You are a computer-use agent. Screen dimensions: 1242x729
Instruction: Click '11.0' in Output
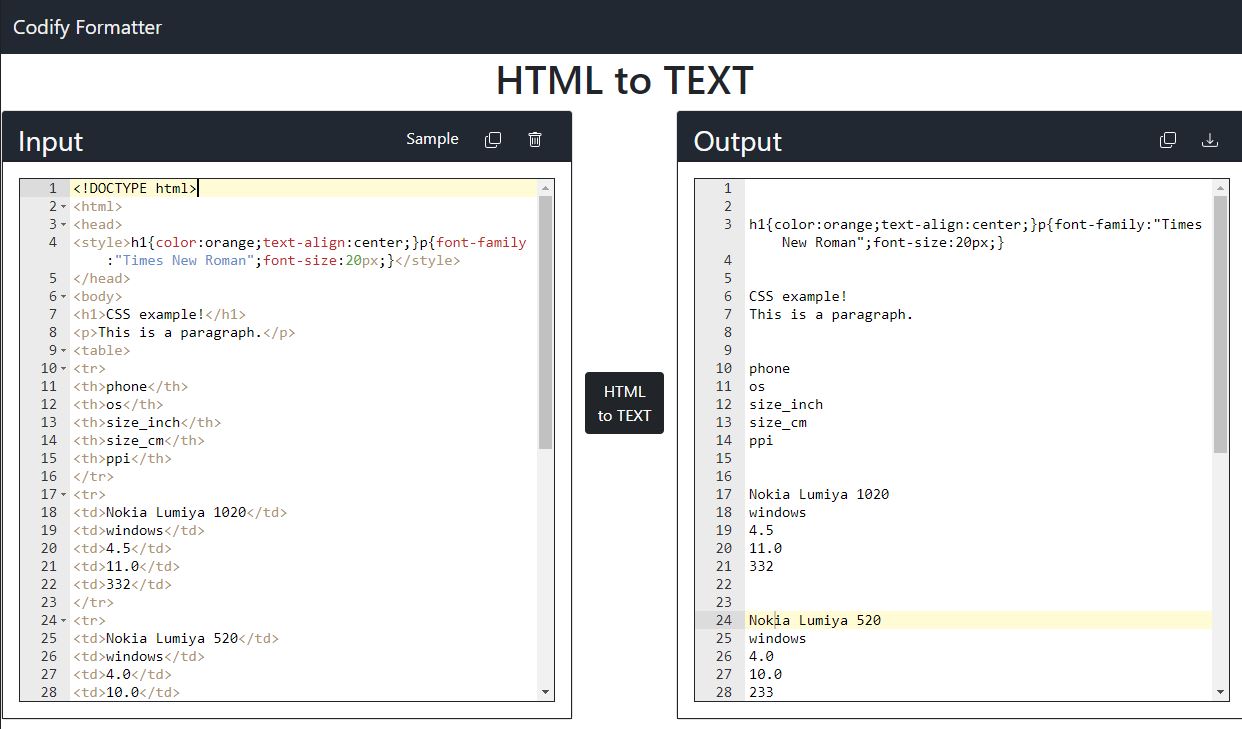[765, 548]
